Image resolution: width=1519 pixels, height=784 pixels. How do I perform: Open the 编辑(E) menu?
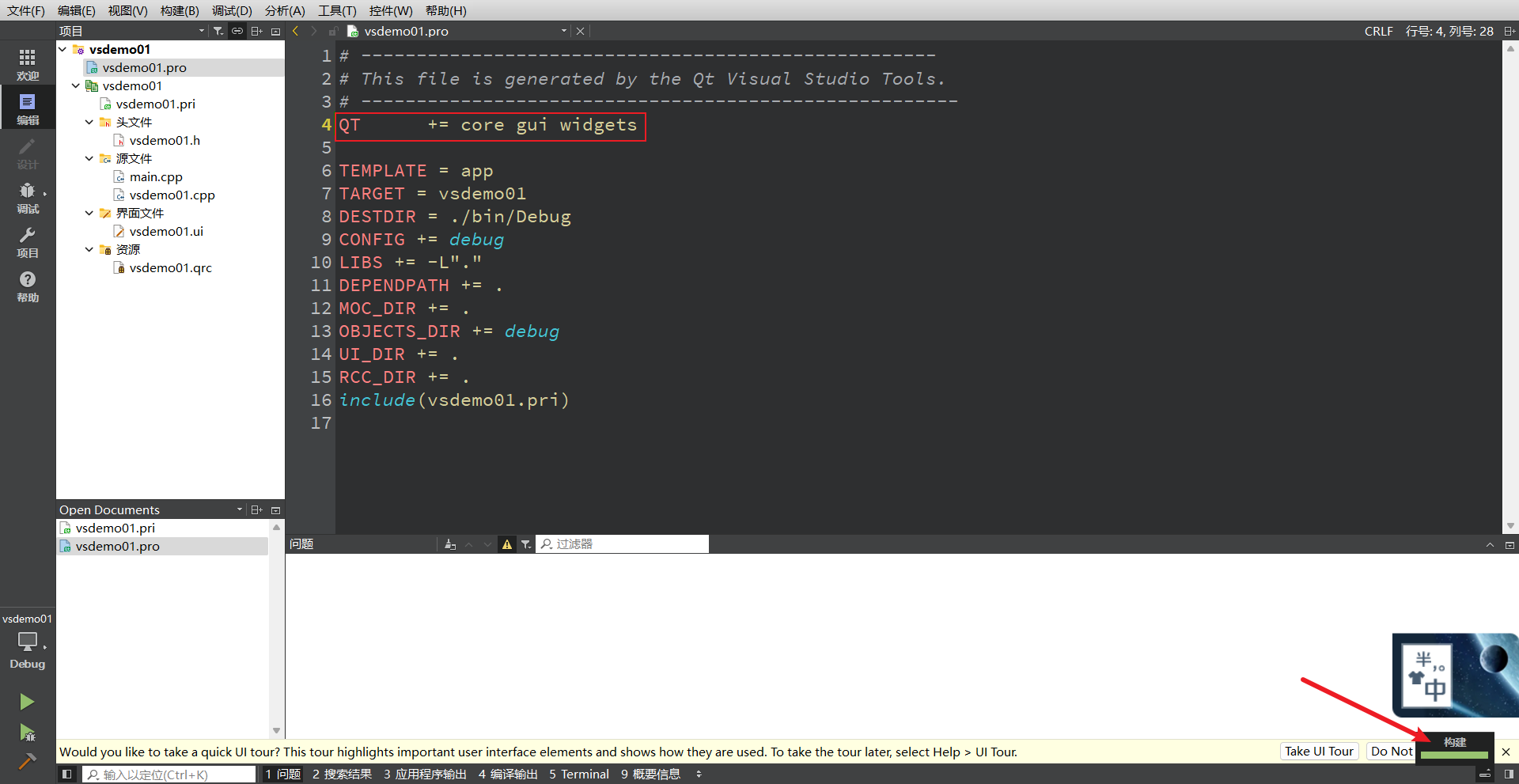[x=77, y=10]
